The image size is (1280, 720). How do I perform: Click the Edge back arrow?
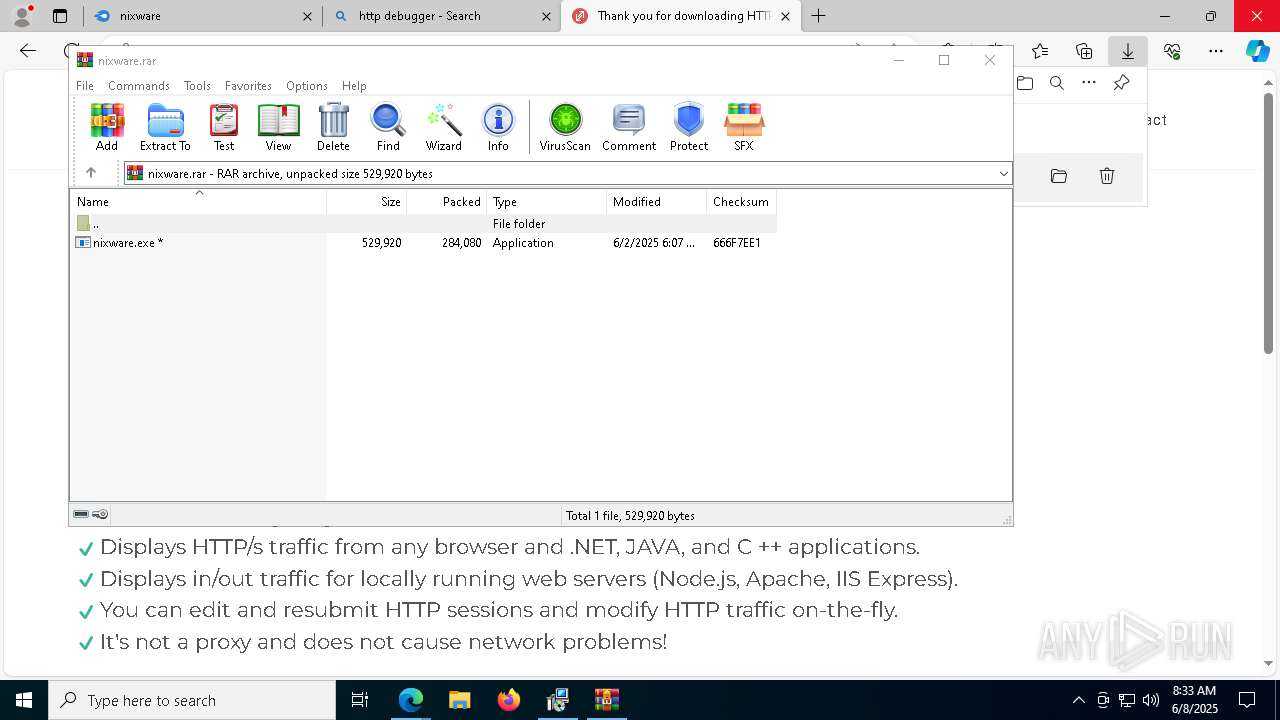(x=28, y=51)
